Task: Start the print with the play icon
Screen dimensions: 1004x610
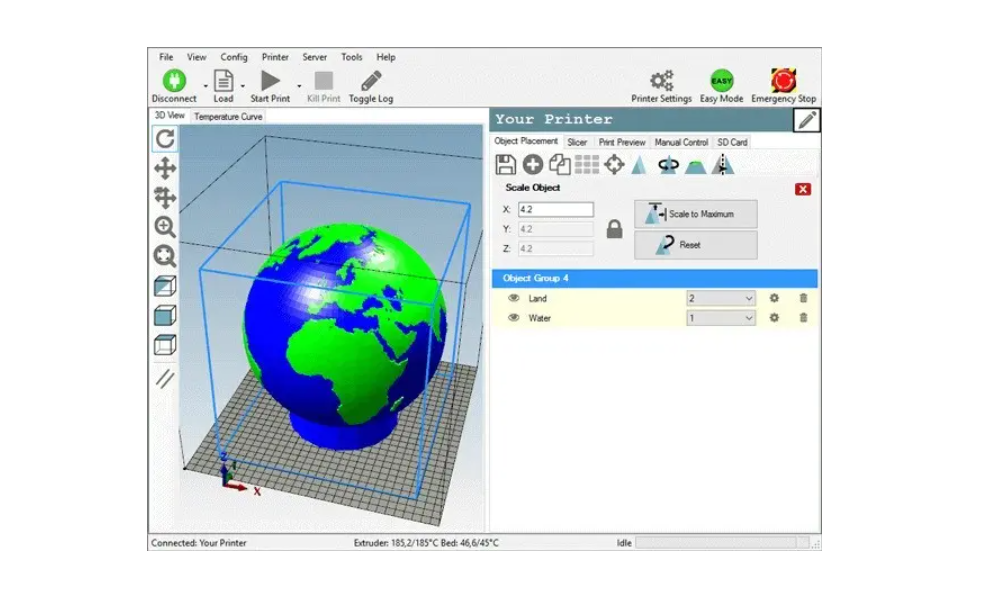Action: tap(270, 81)
